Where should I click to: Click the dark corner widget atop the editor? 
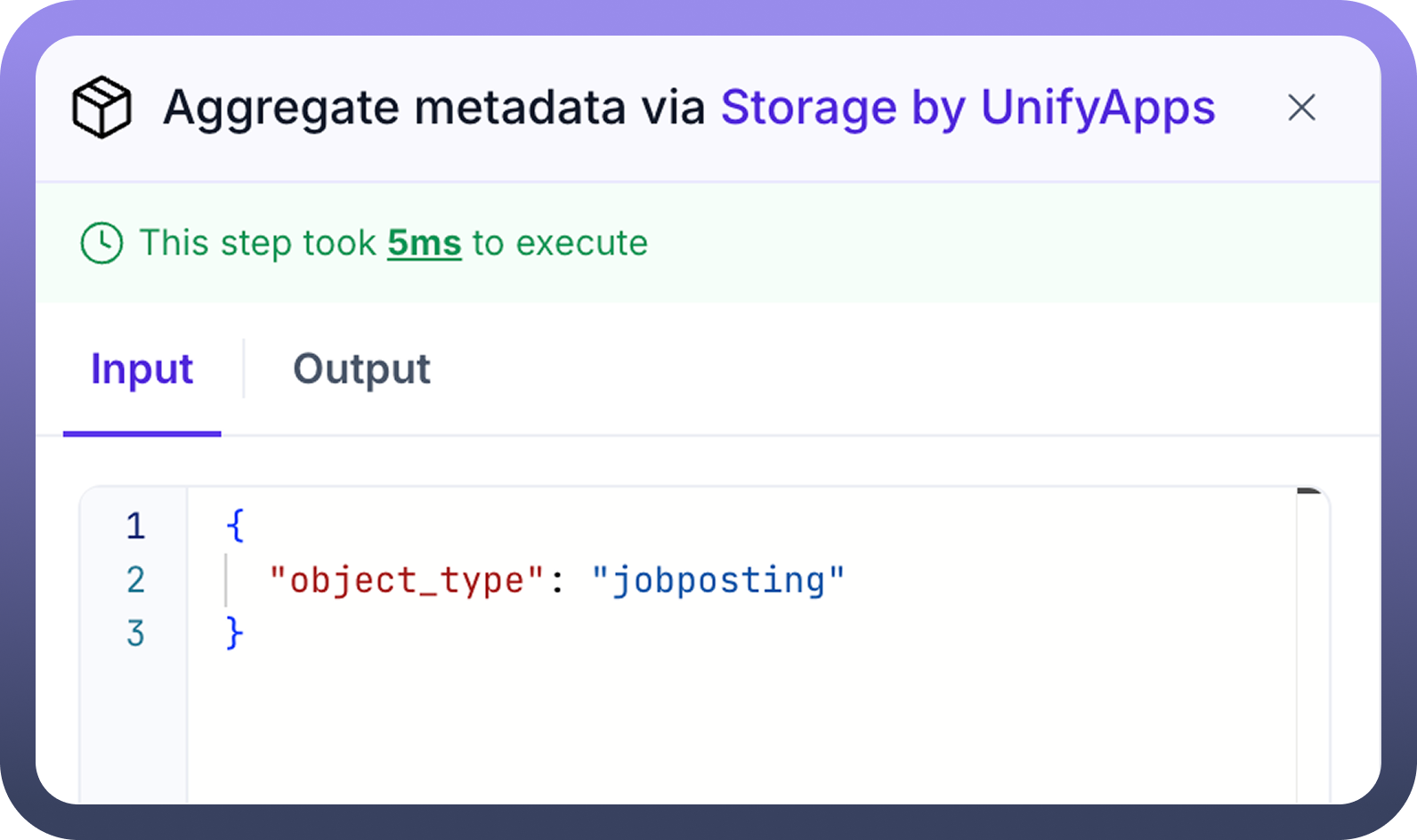[x=1309, y=490]
